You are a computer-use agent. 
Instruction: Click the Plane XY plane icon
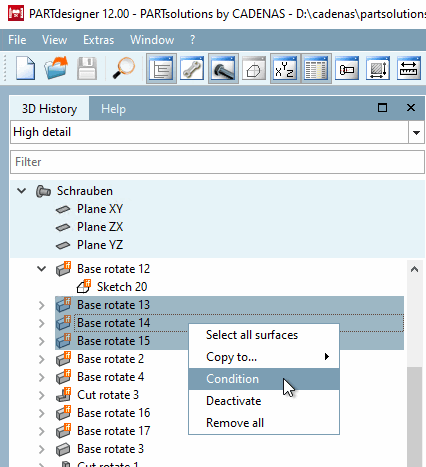(x=63, y=209)
